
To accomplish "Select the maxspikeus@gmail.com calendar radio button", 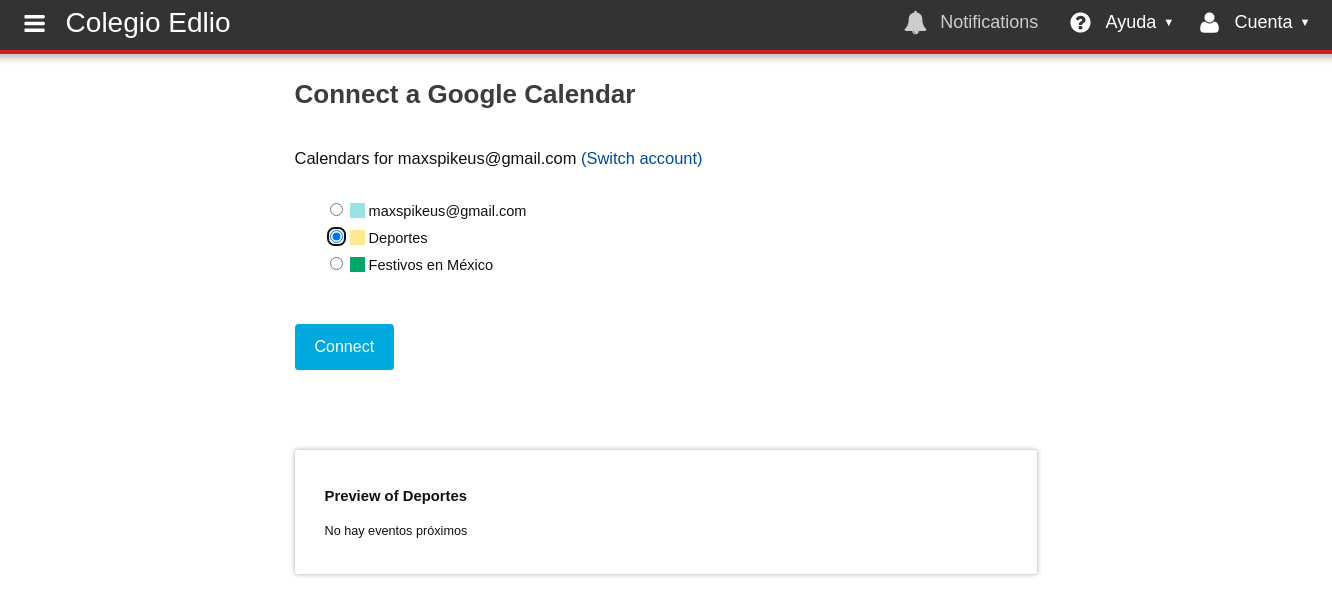I will tap(336, 210).
